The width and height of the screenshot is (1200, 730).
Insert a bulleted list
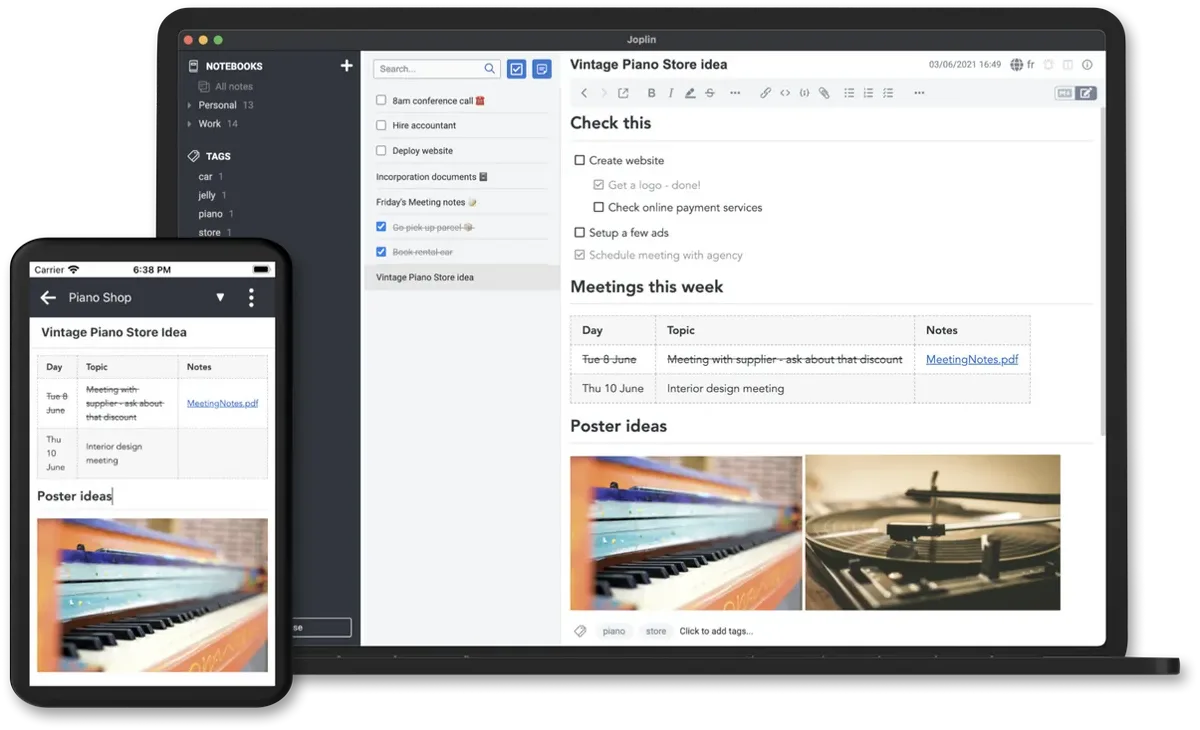849,93
